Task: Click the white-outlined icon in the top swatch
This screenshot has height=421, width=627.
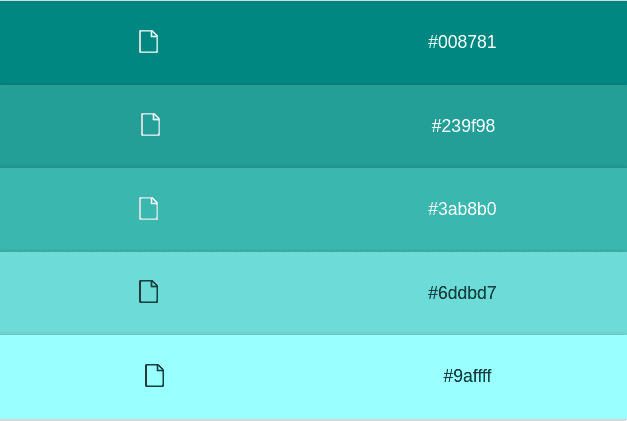Action: coord(148,42)
